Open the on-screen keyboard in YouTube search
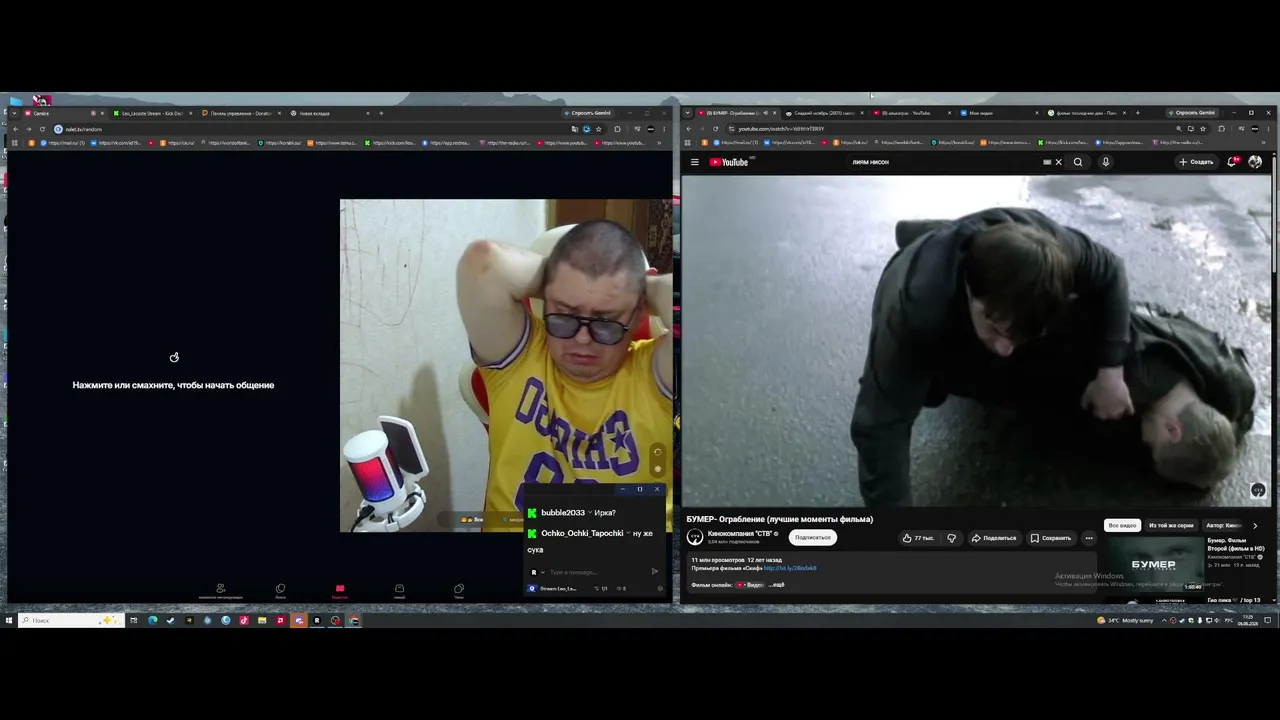1280x720 pixels. [1047, 162]
